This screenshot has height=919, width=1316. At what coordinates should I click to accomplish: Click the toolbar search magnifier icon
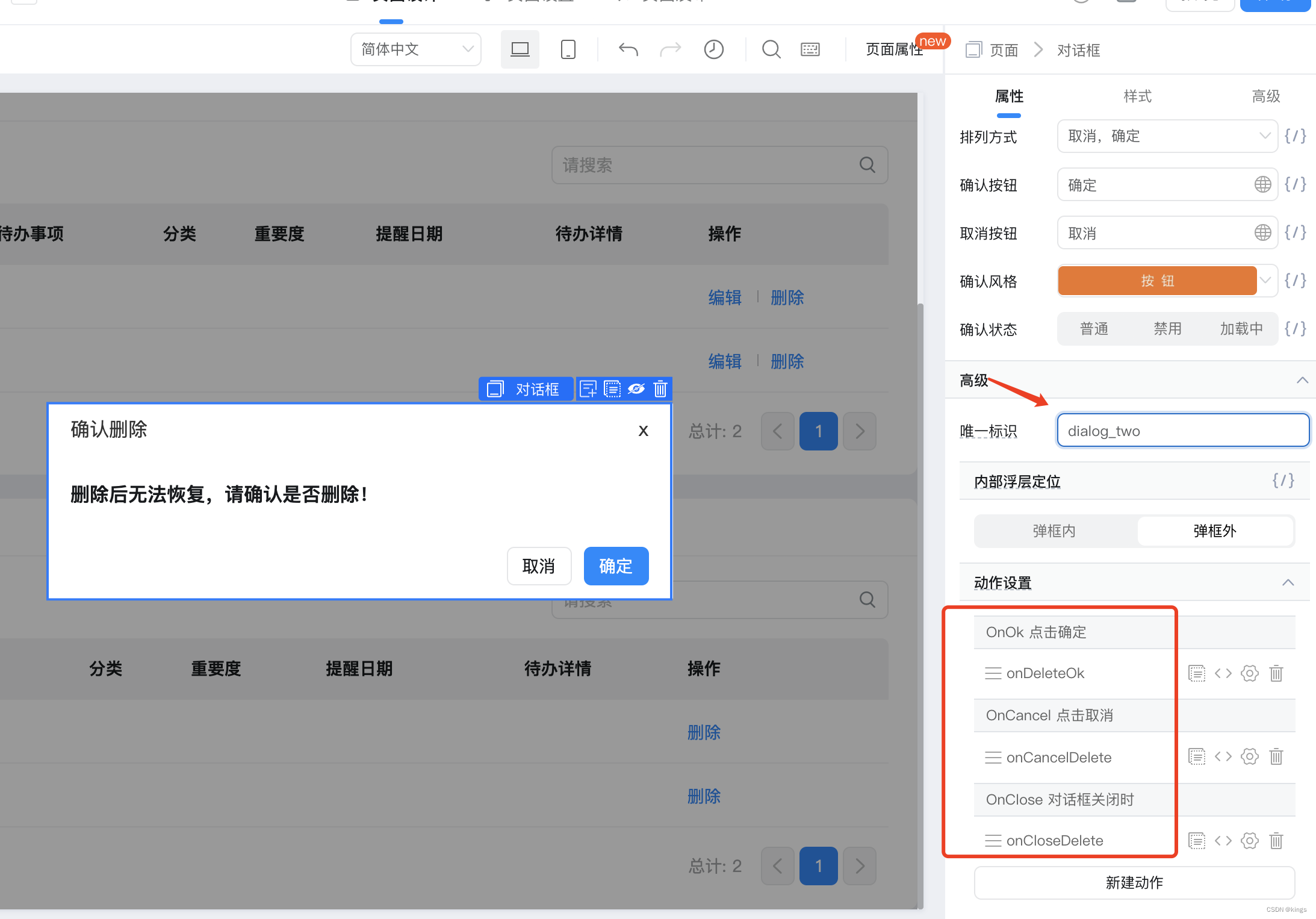pos(771,49)
